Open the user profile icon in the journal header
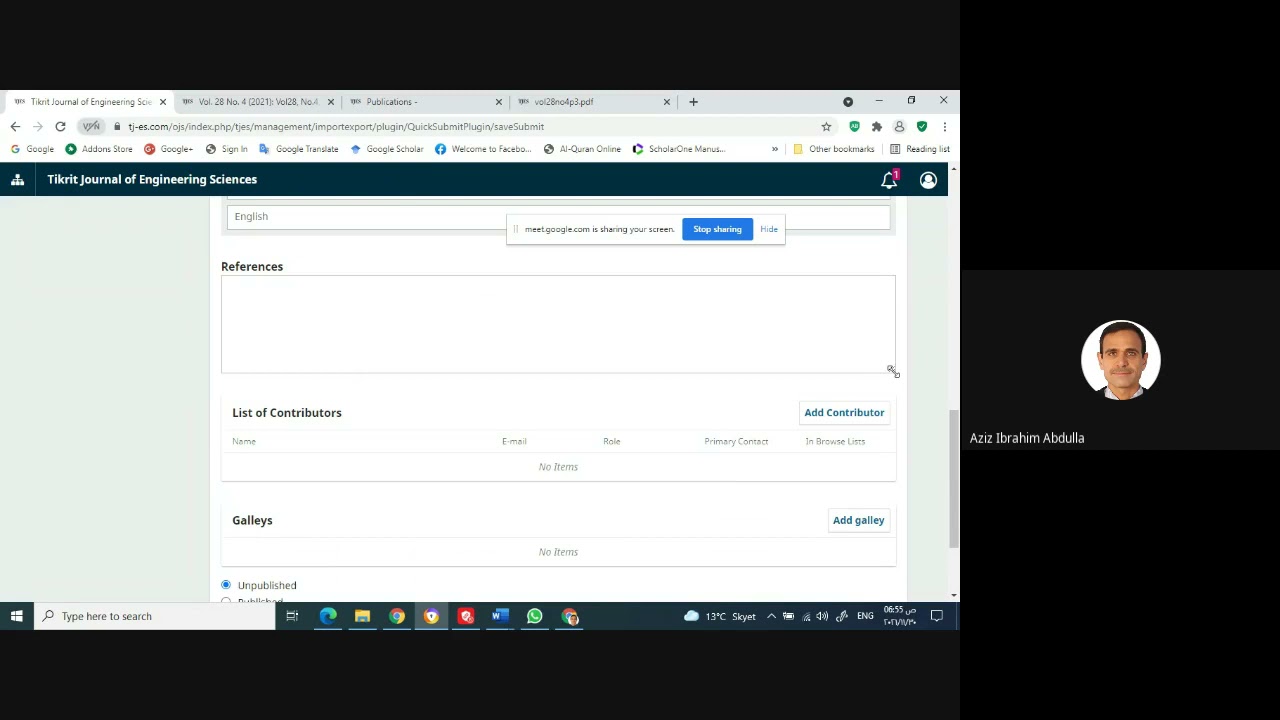Image resolution: width=1280 pixels, height=720 pixels. (x=928, y=180)
